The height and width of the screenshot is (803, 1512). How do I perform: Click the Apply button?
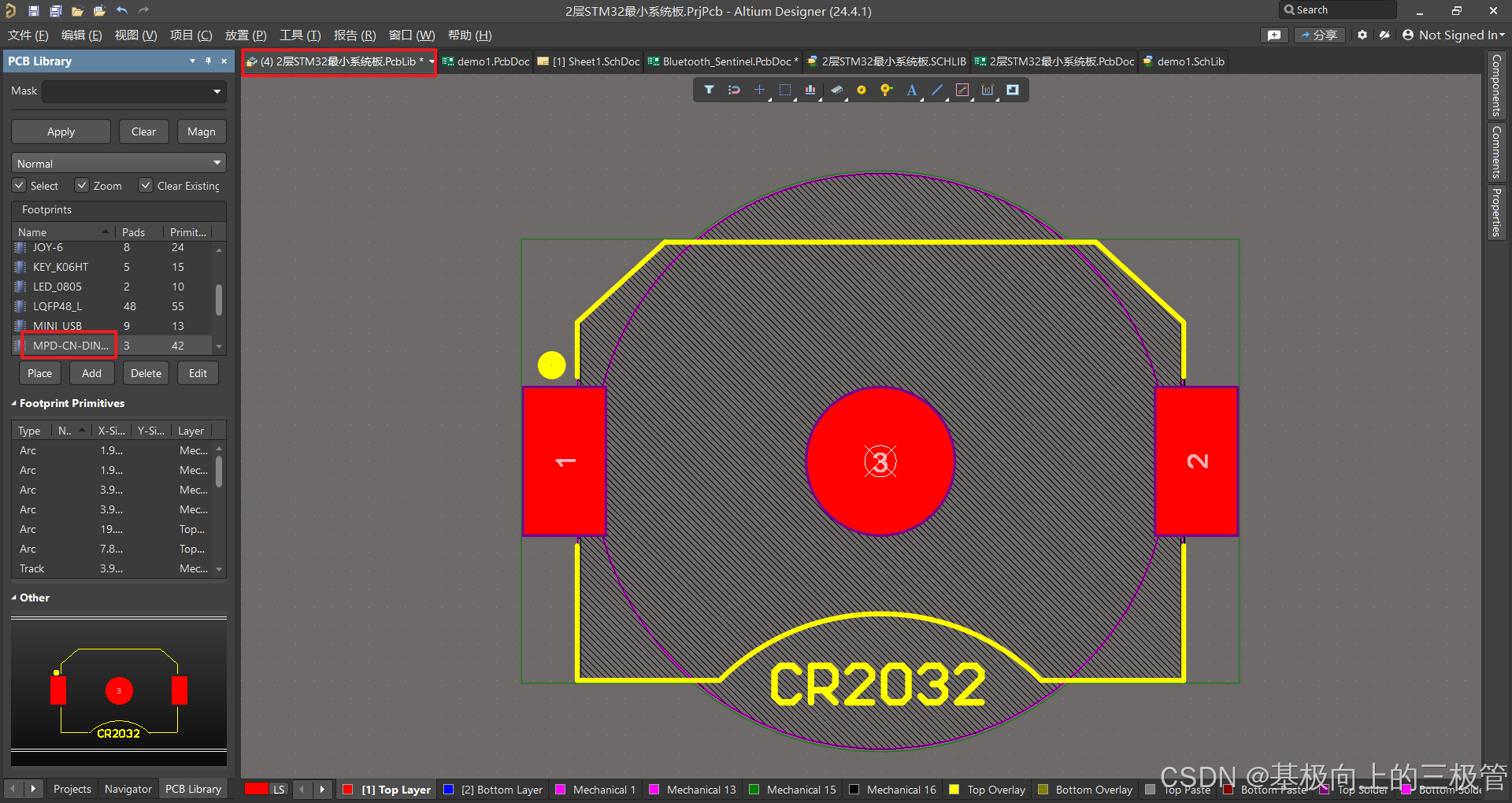pyautogui.click(x=61, y=131)
